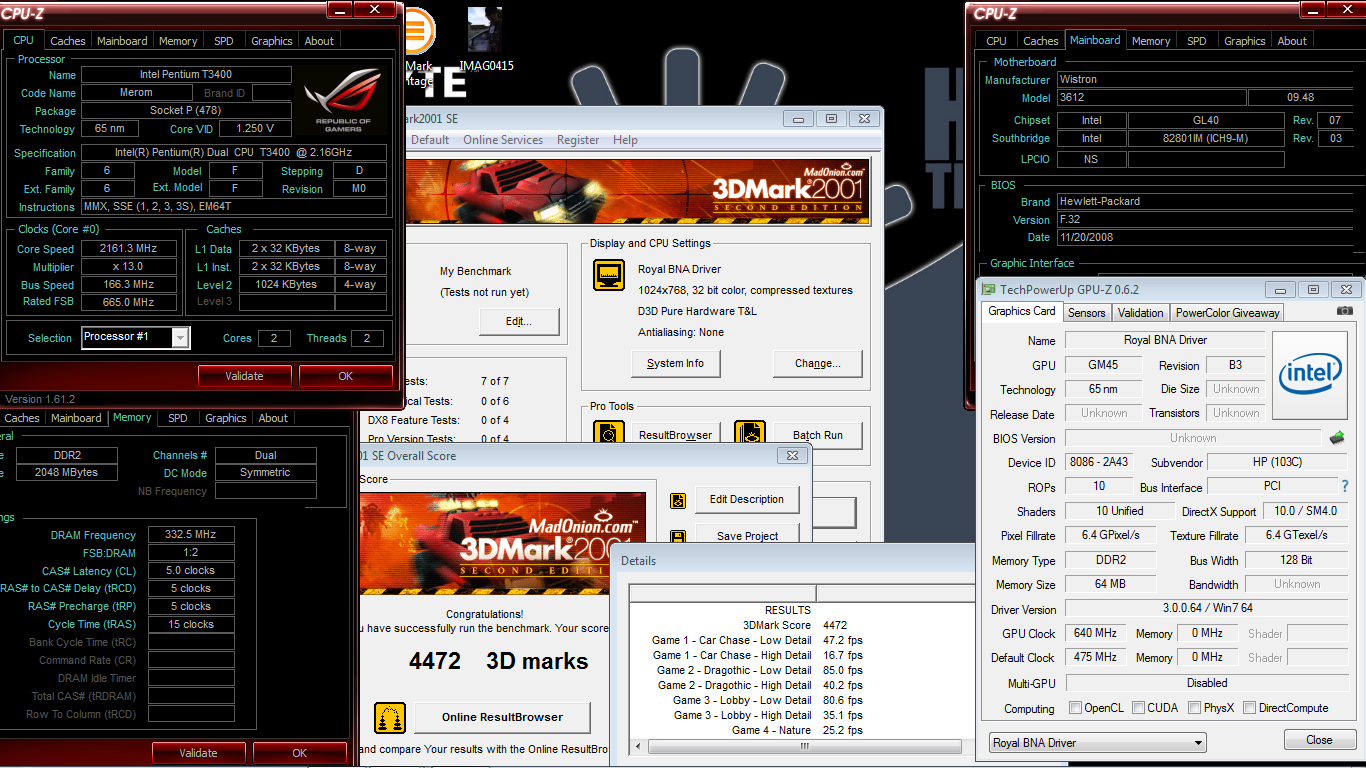Screen dimensions: 1366x768
Task: Click the Core Speed value 2161.3 MHz
Action: point(128,248)
